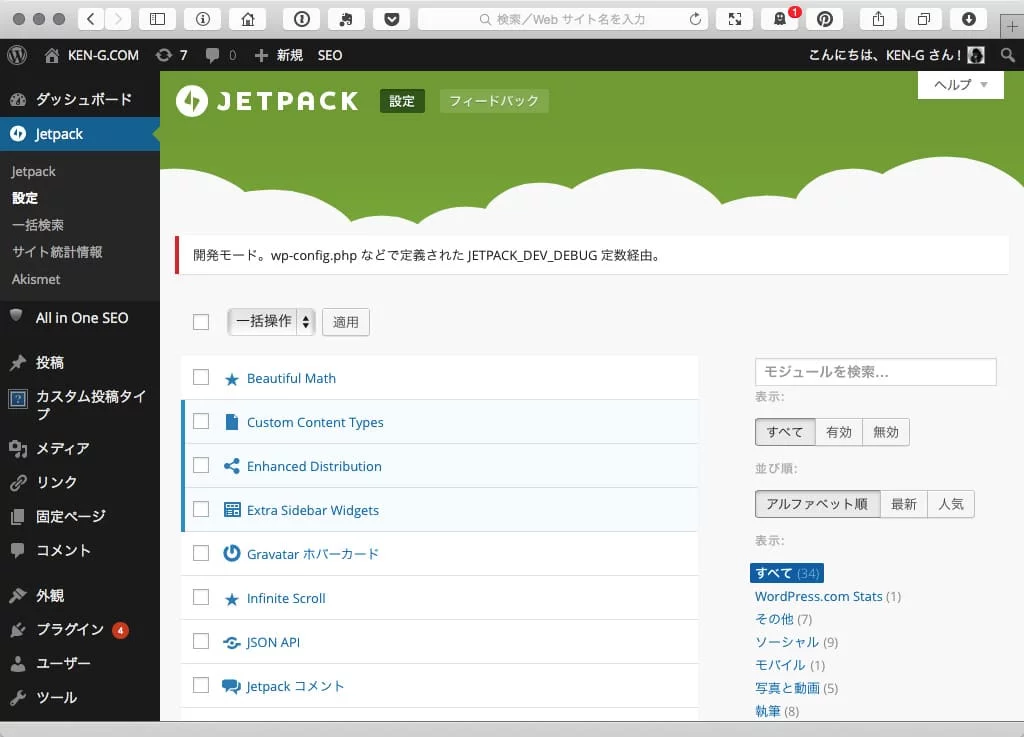
Task: Expand the ヘルプ help dropdown tab
Action: coord(960,85)
